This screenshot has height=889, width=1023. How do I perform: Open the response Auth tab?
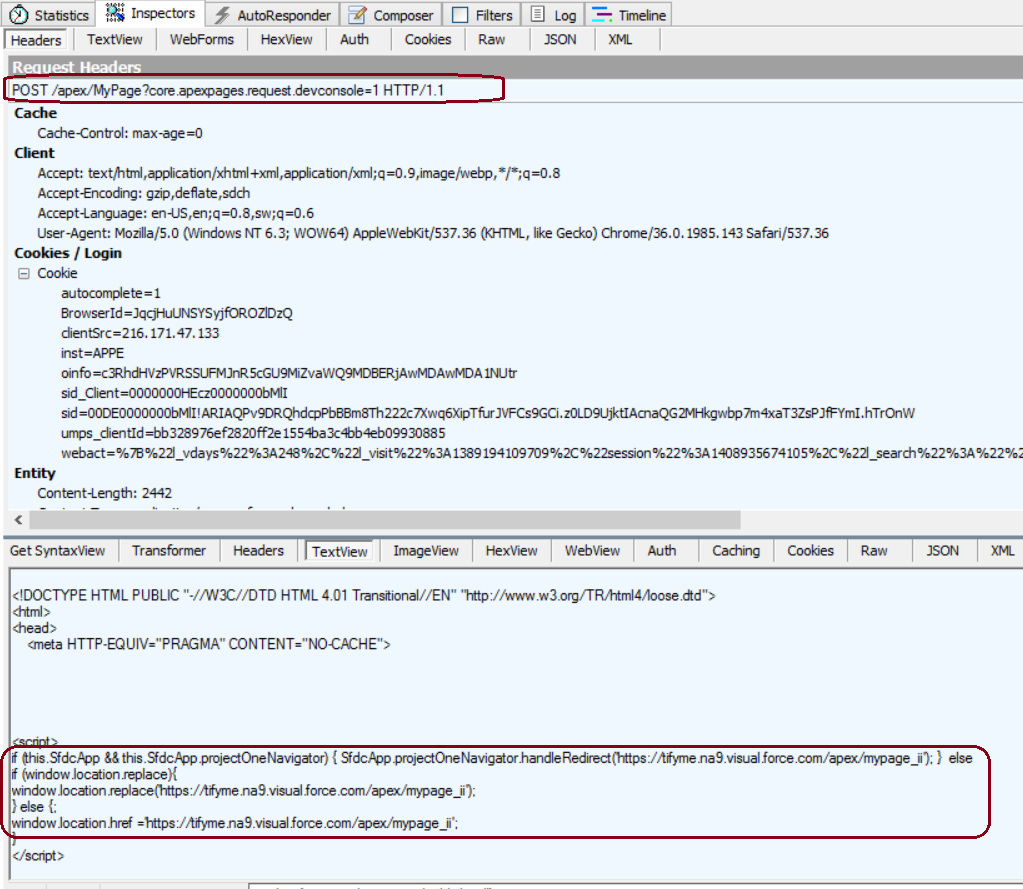pos(662,550)
